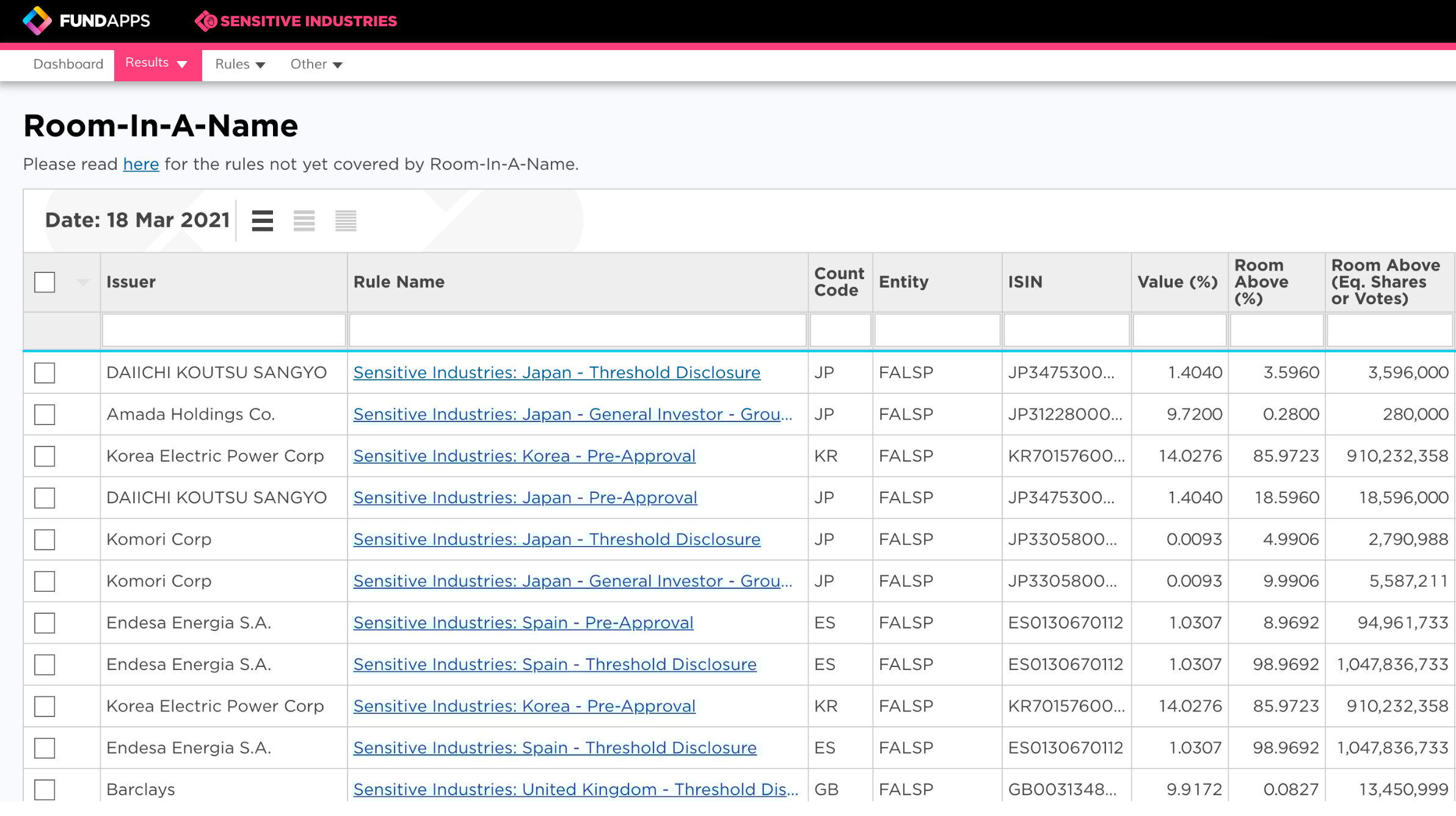The width and height of the screenshot is (1456, 816).
Task: Open the Japan - Pre-Approval rule link
Action: (525, 498)
